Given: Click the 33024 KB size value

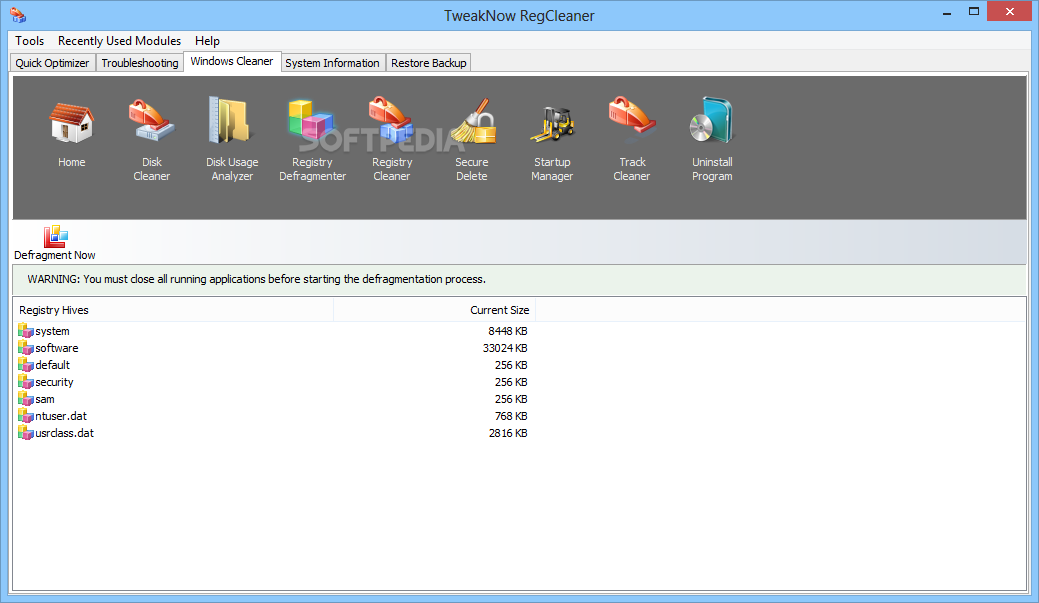Looking at the screenshot, I should coord(505,348).
